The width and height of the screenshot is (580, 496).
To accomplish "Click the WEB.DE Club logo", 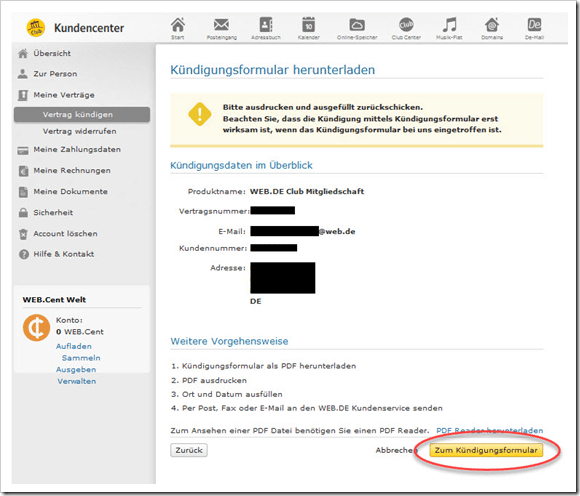I will point(36,28).
